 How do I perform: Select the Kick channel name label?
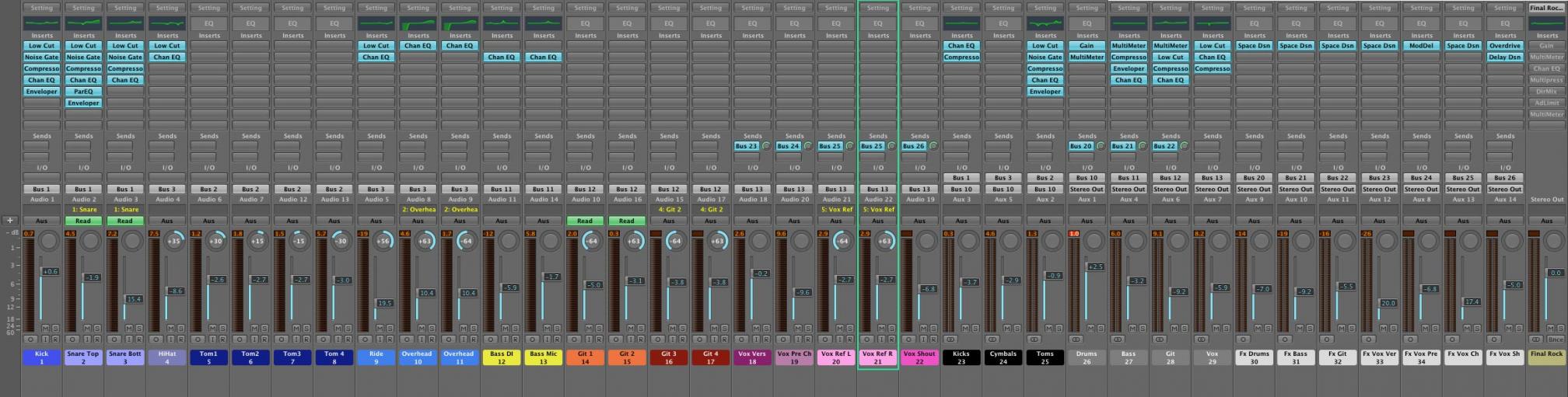tap(42, 357)
